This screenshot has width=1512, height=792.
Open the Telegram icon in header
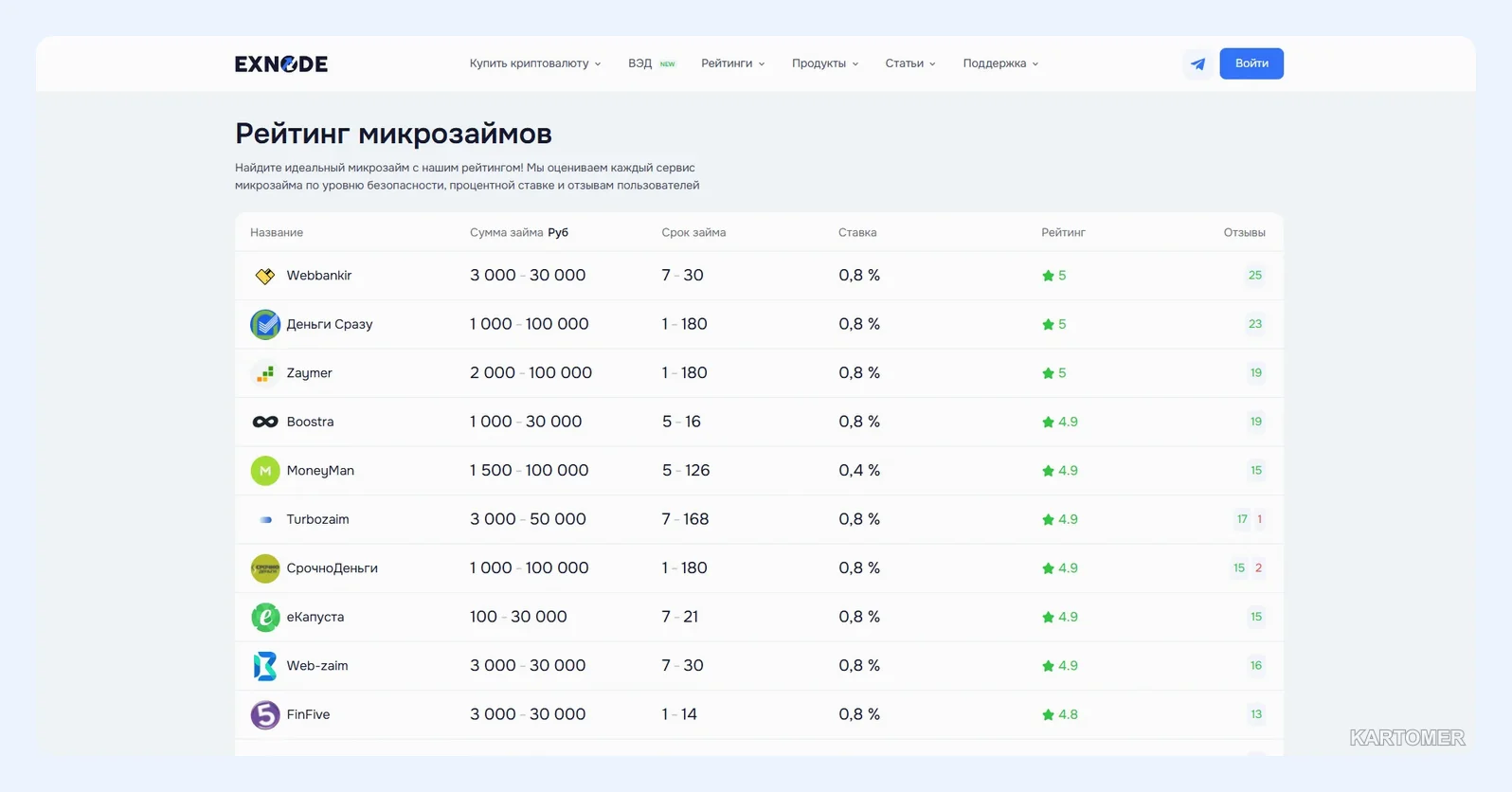click(1197, 63)
